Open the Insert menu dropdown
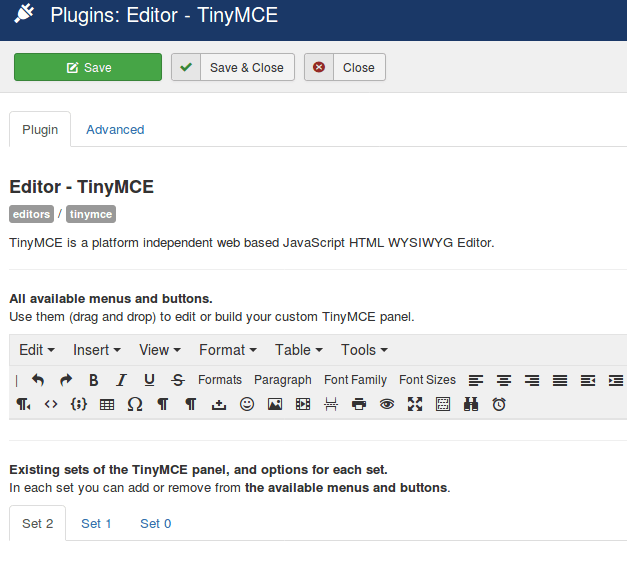The image size is (627, 583). coord(97,350)
